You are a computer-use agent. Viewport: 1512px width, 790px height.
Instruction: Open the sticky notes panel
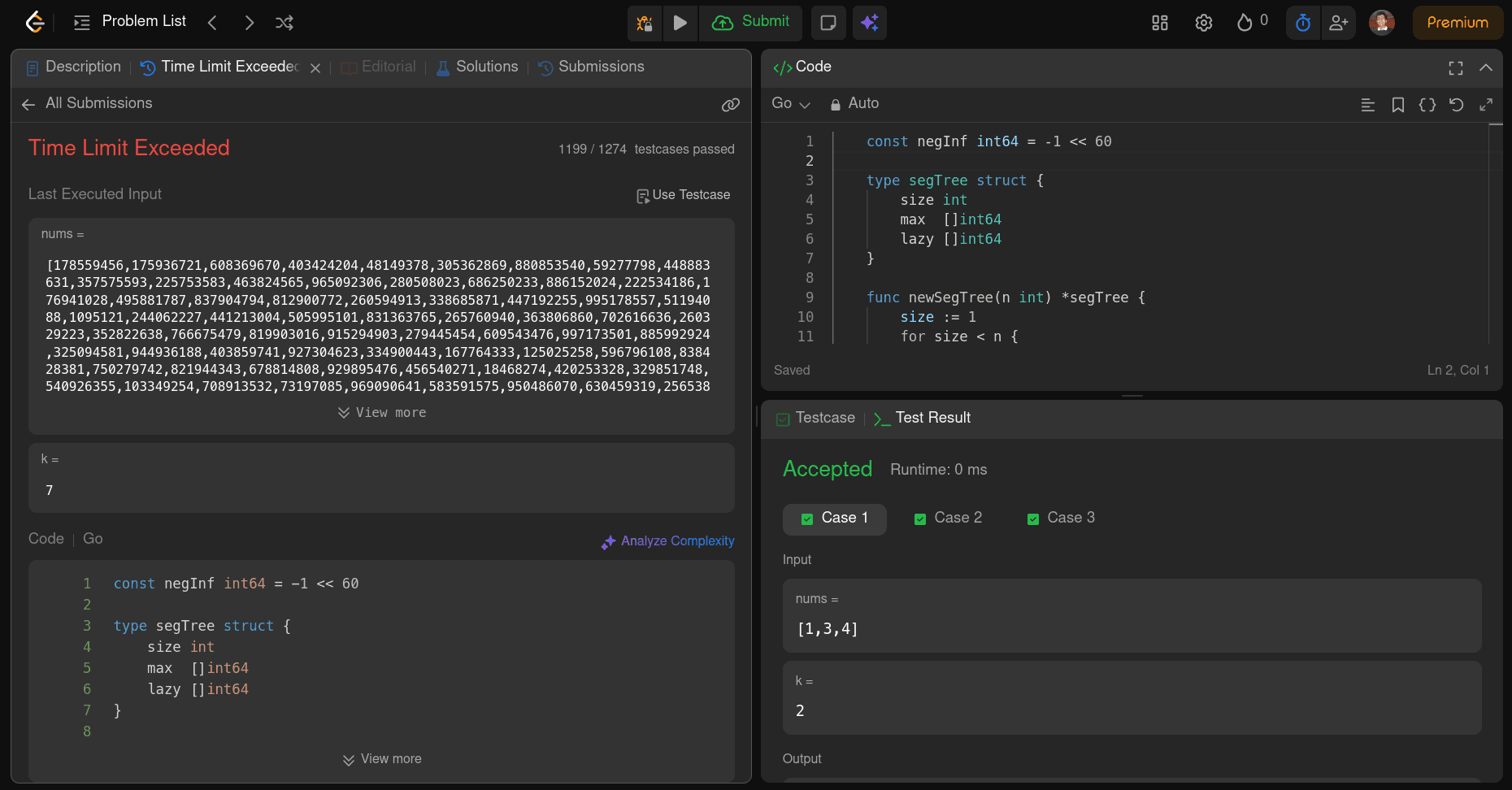[x=828, y=22]
